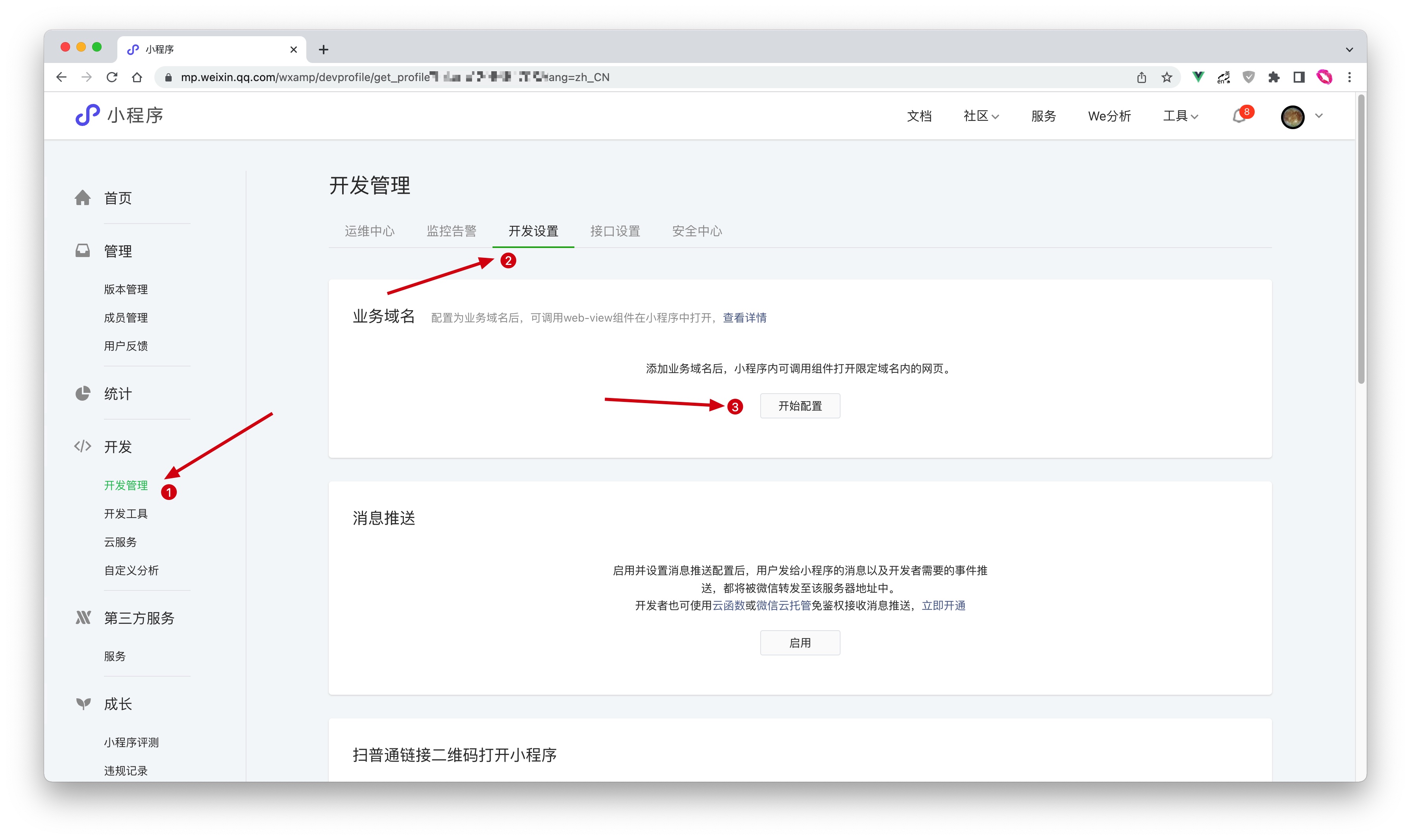Open the 查看详情 link
This screenshot has width=1411, height=840.
tap(744, 318)
